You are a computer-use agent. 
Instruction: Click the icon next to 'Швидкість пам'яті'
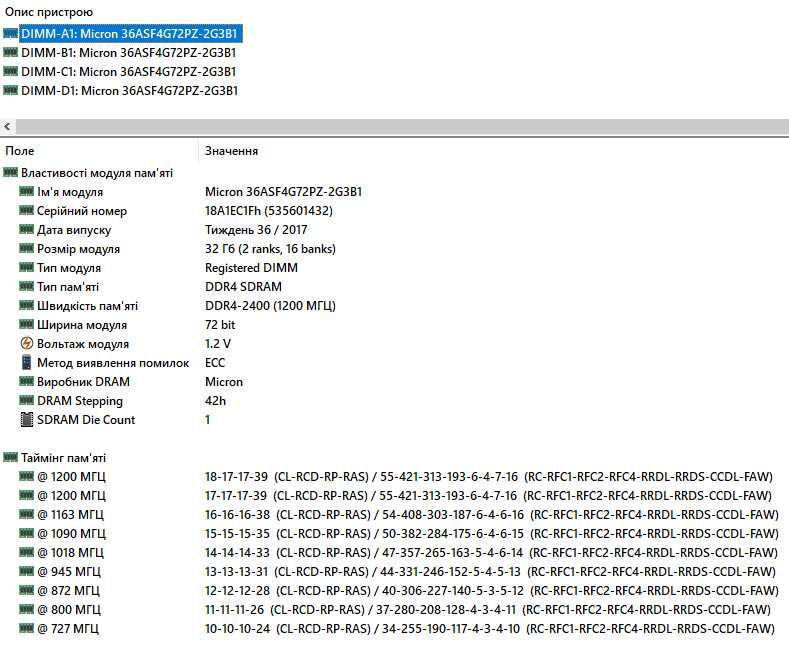[27, 305]
